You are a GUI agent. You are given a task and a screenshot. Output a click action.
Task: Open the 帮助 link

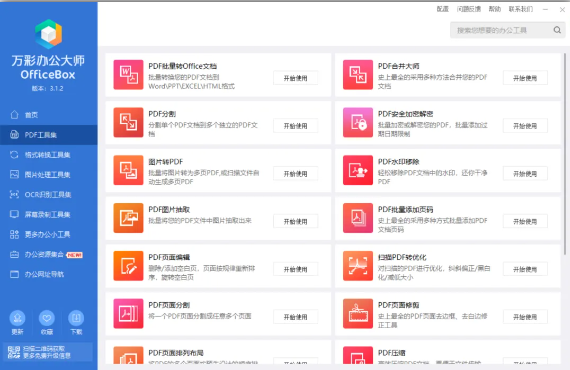tap(494, 9)
